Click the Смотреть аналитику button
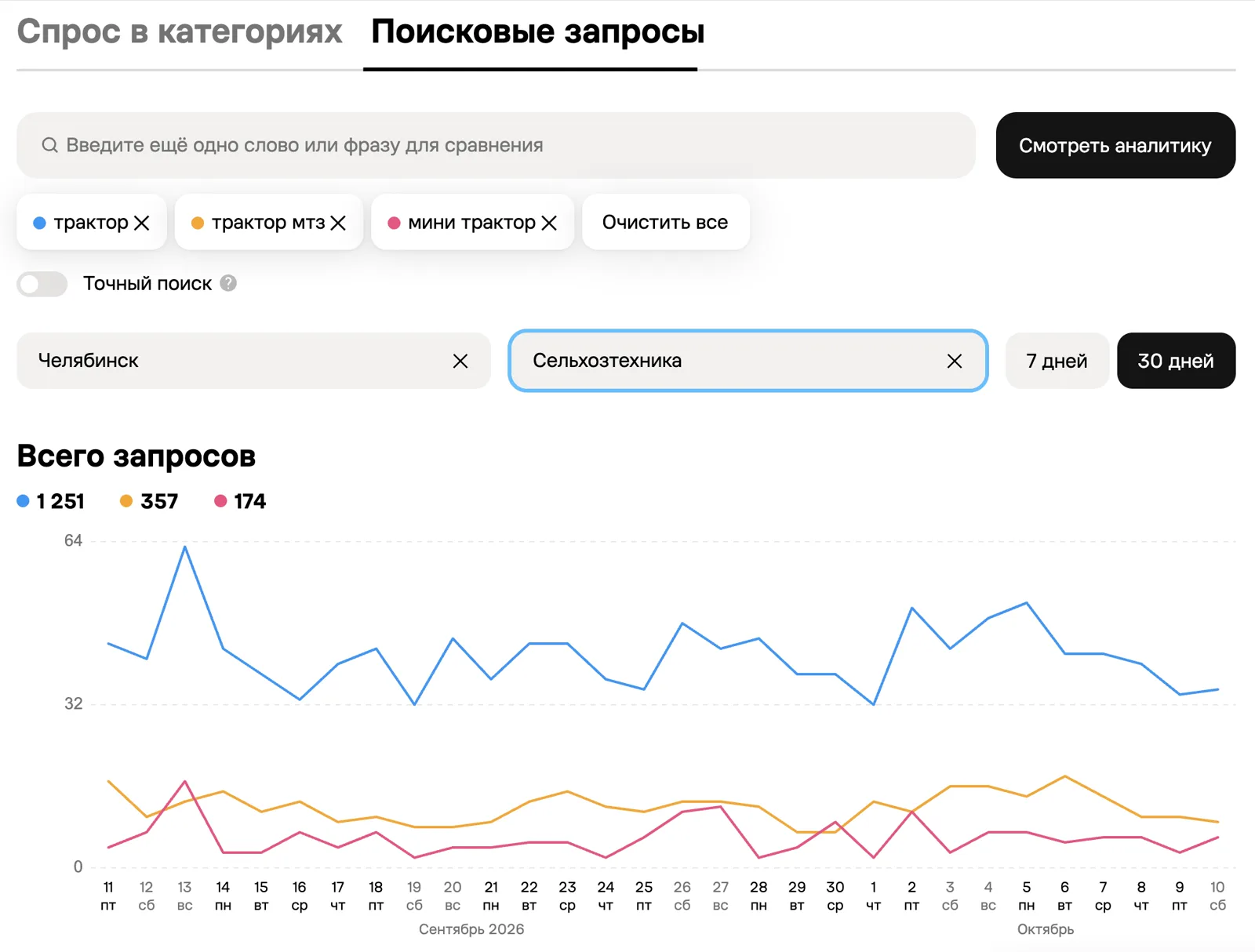This screenshot has height=952, width=1255. (x=1115, y=145)
